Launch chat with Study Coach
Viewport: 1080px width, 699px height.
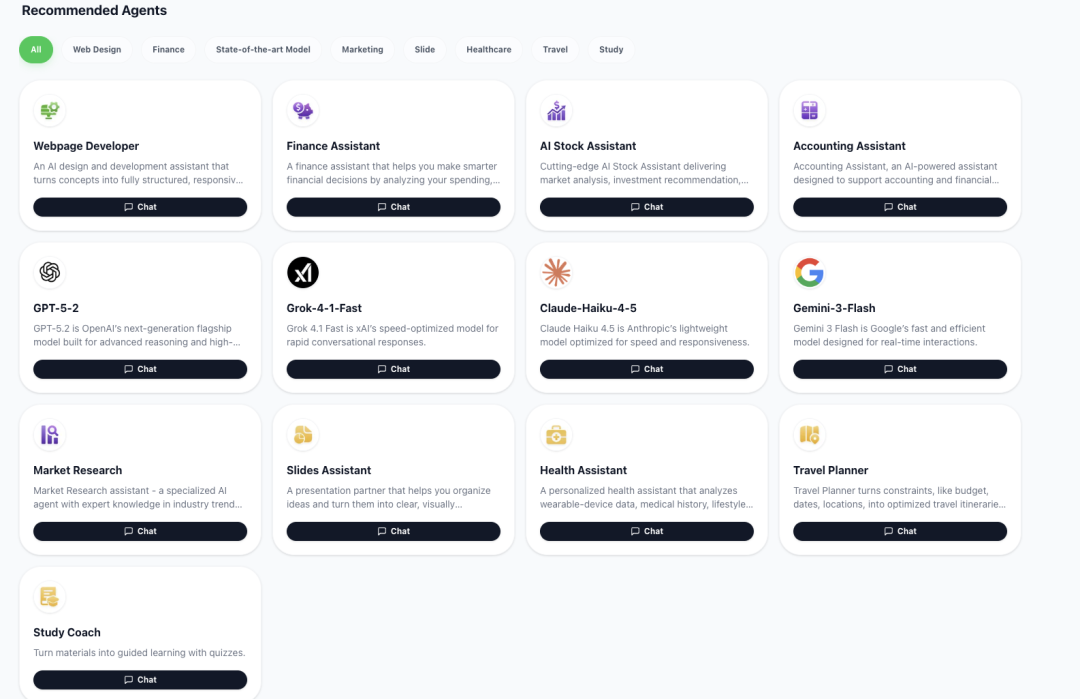[x=140, y=680]
